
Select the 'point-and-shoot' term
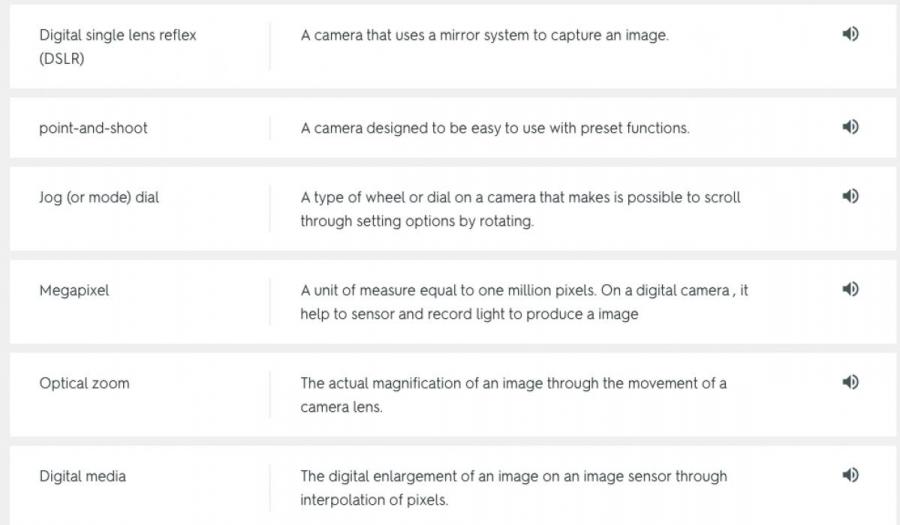(93, 128)
